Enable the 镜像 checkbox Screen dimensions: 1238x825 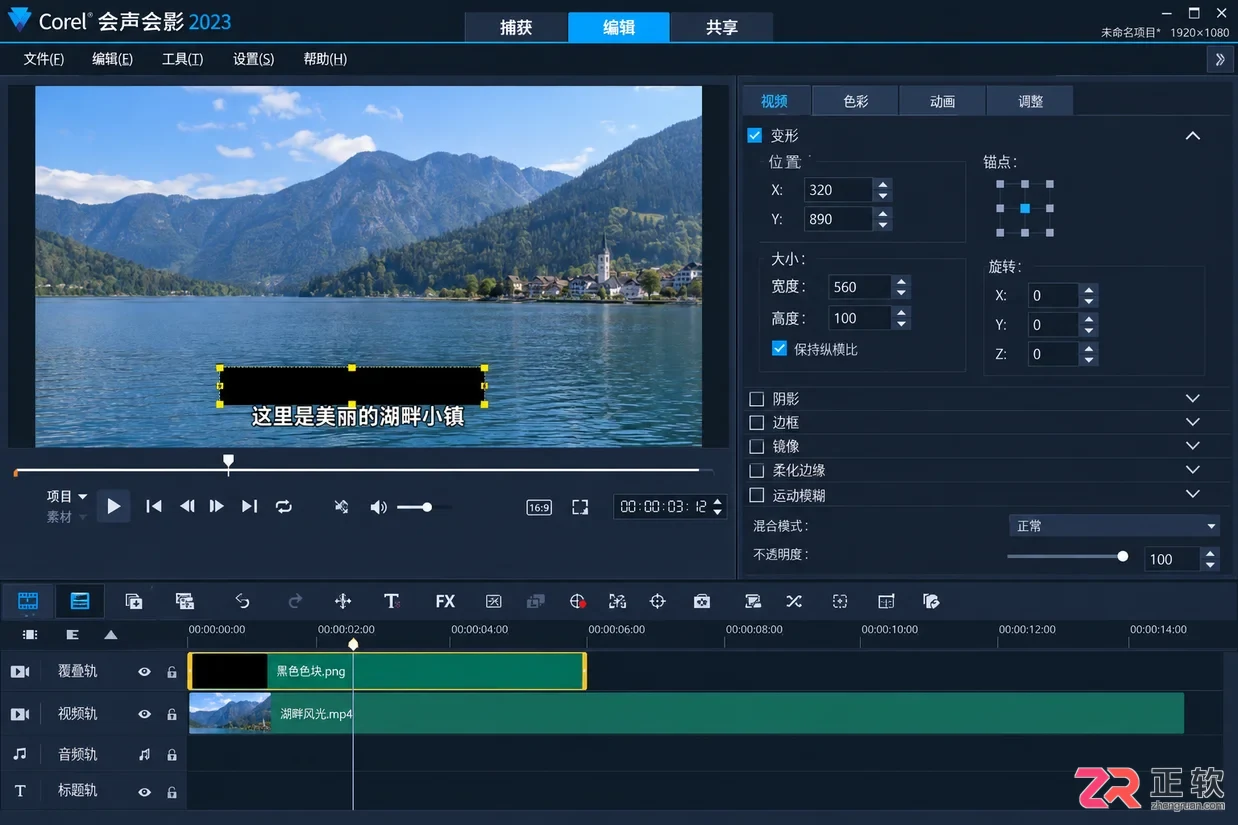click(x=757, y=446)
